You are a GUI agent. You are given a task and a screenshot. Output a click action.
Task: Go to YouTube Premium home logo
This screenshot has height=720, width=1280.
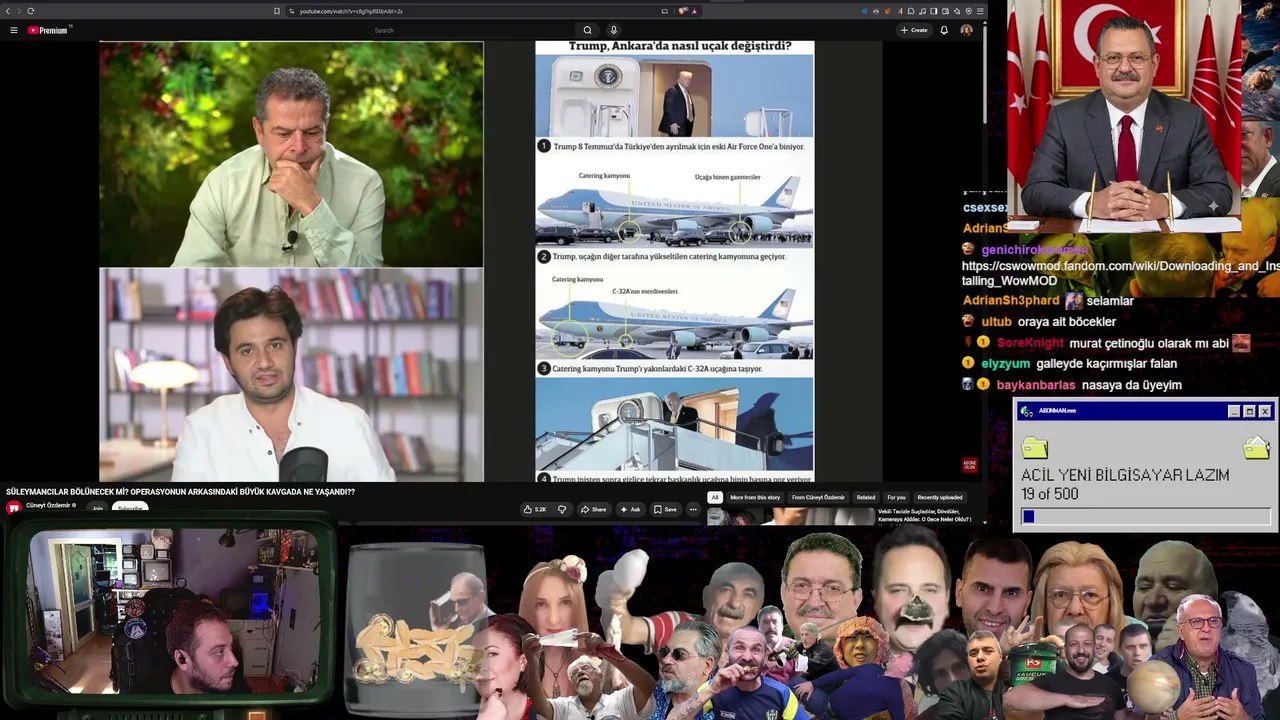point(48,30)
